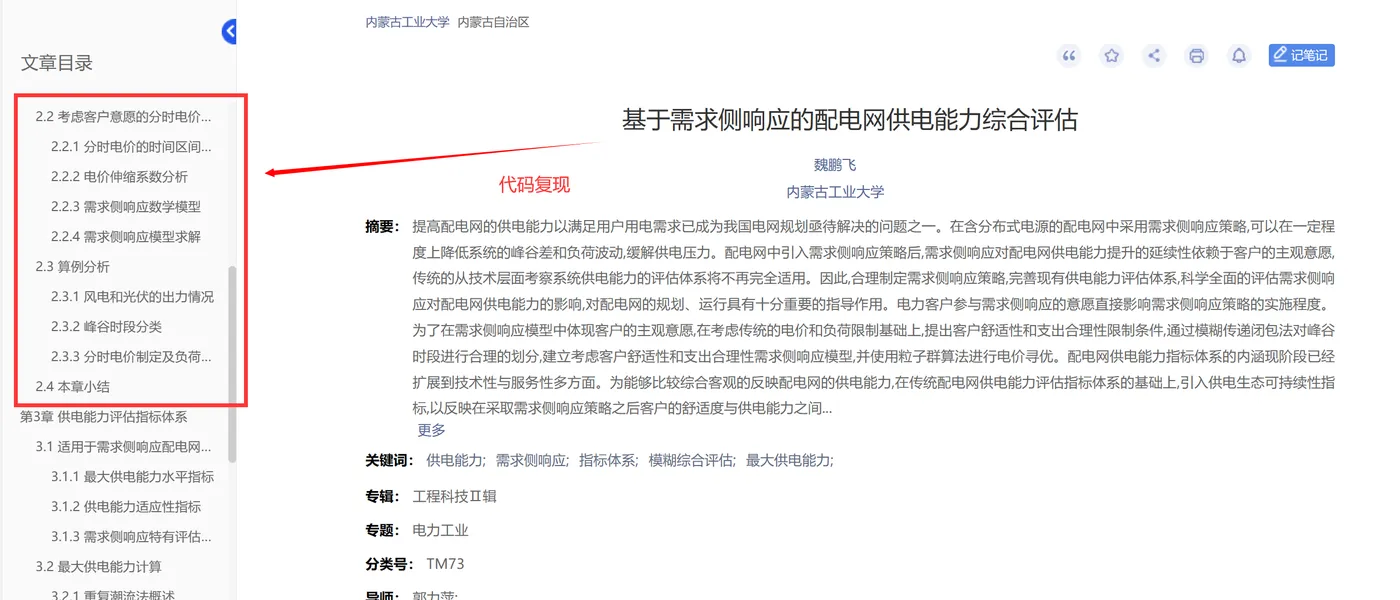Click the star favorite icon
The height and width of the screenshot is (600, 1400).
pos(1111,56)
